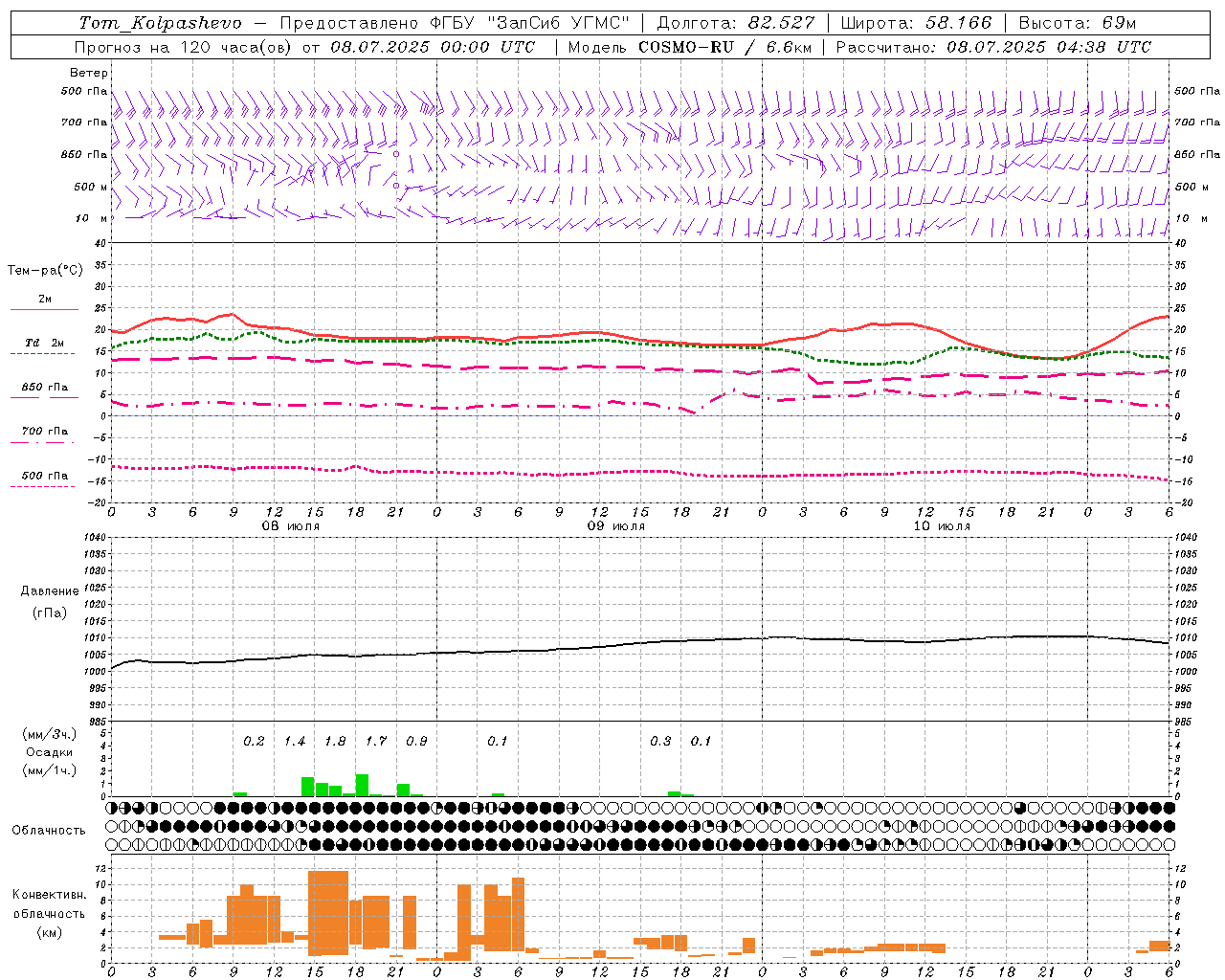Click the Долгота: 82.527 value
Viewport: 1225px width, 980px height.
[735, 23]
